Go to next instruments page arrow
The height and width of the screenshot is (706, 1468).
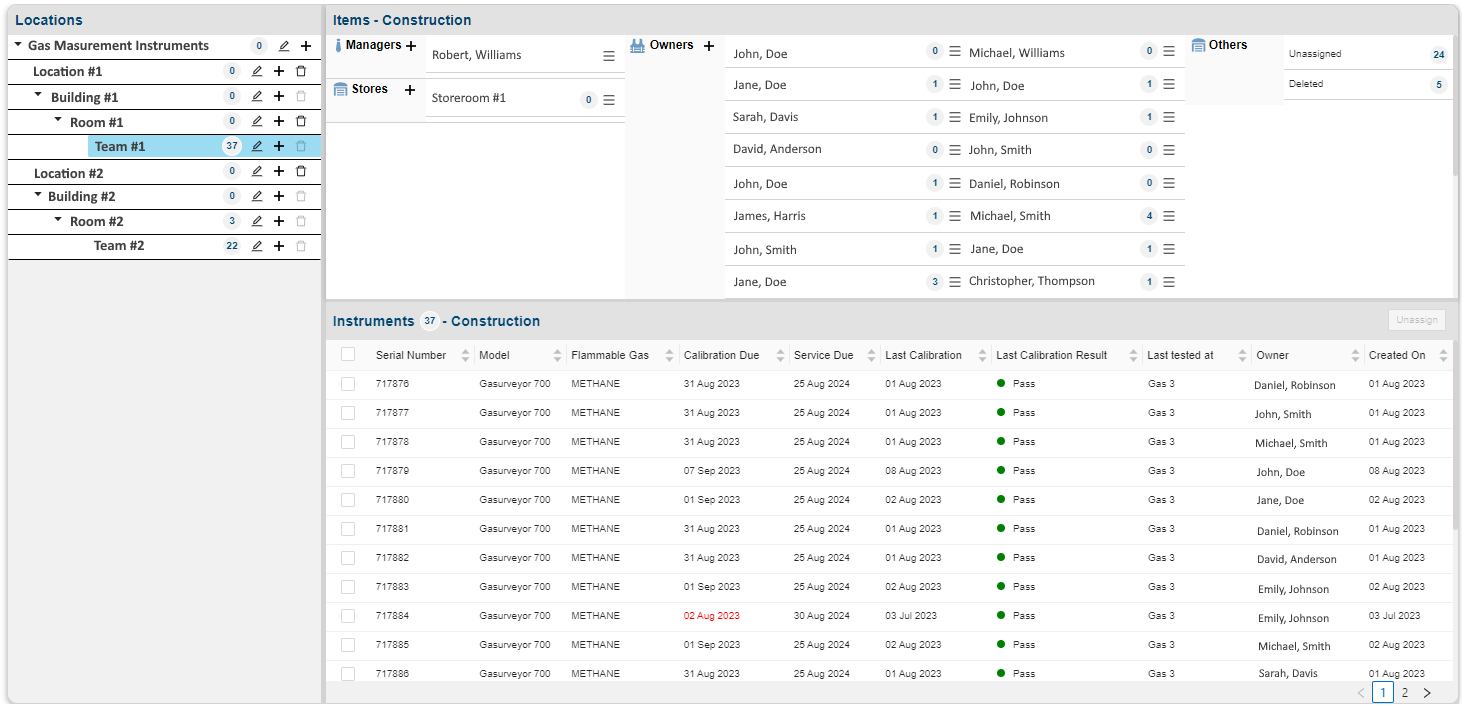click(1427, 693)
